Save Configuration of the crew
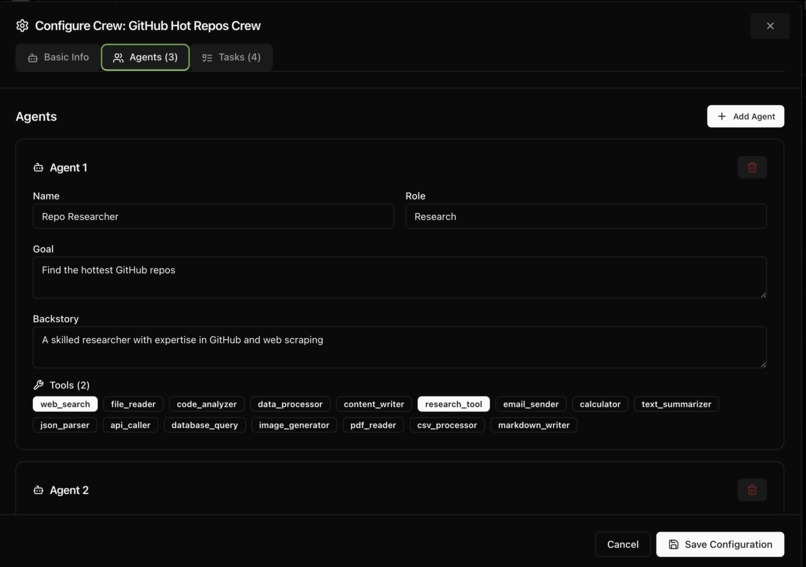806x567 pixels. click(720, 544)
